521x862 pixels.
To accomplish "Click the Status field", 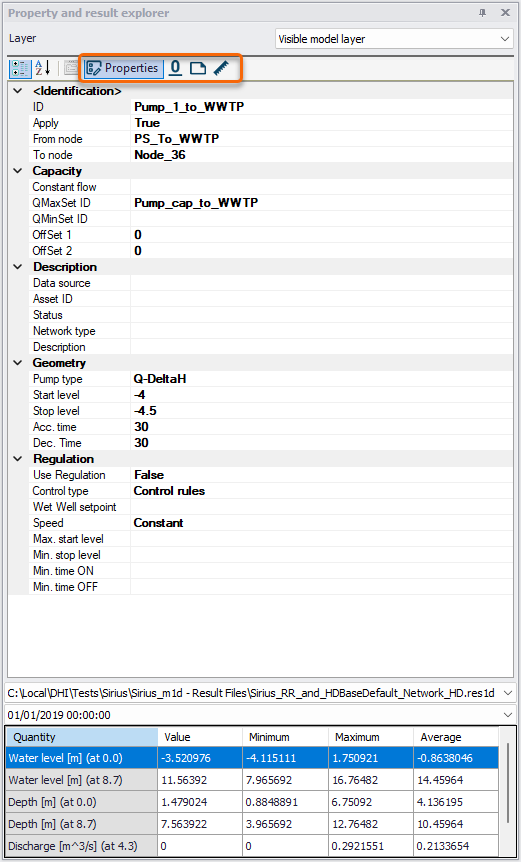I will 322,315.
